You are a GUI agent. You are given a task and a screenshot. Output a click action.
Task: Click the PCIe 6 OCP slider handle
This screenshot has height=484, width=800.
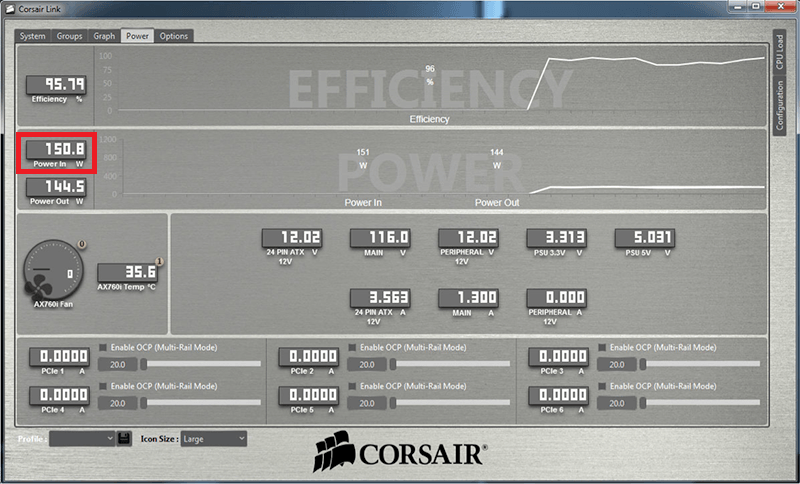[643, 403]
